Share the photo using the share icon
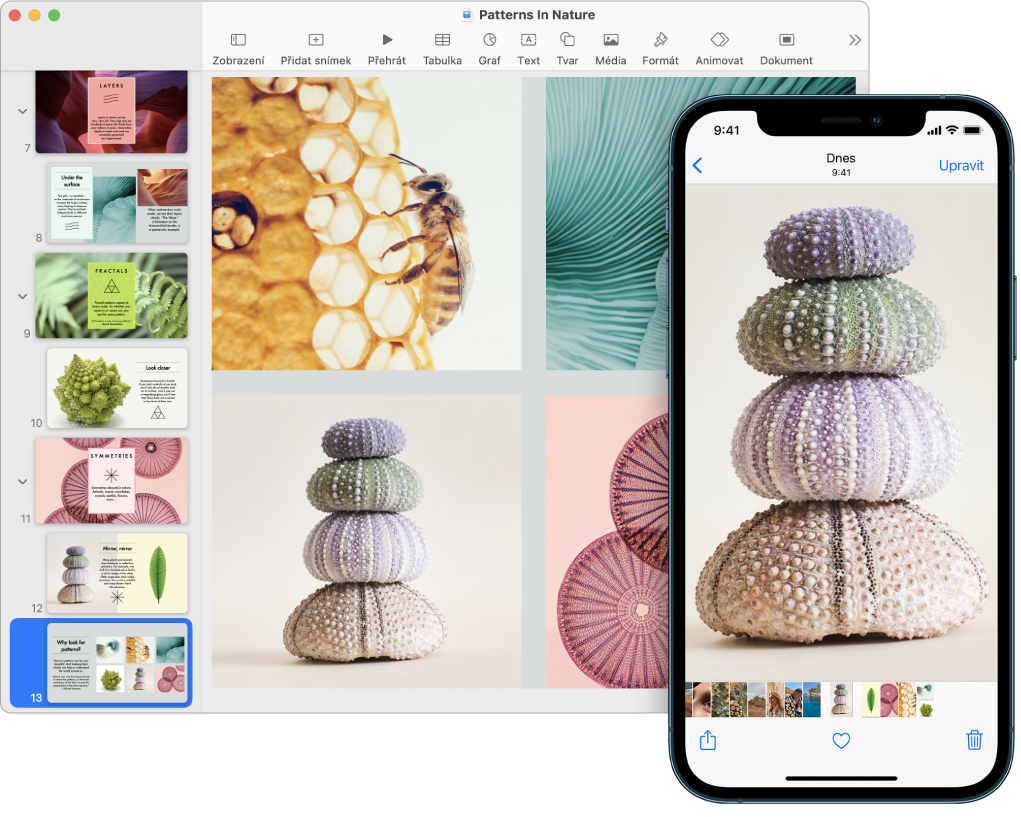Viewport: 1021px width, 817px height. click(x=708, y=740)
